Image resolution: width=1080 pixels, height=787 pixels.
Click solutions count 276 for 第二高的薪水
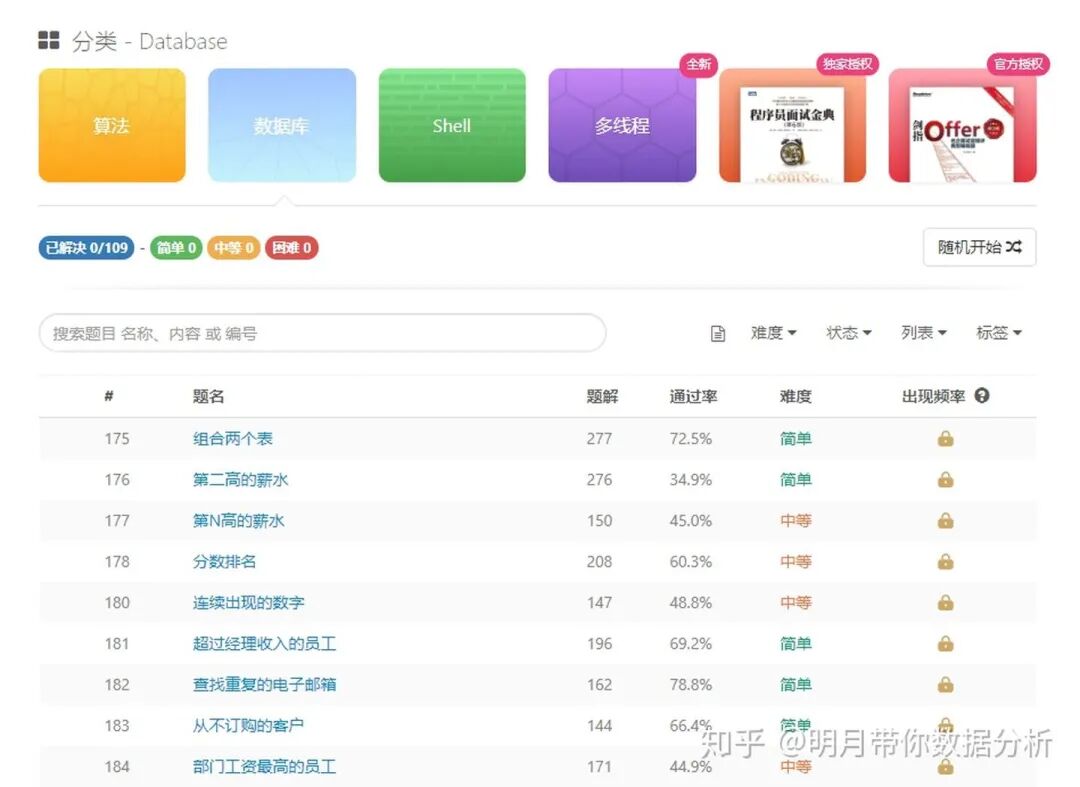coord(599,480)
